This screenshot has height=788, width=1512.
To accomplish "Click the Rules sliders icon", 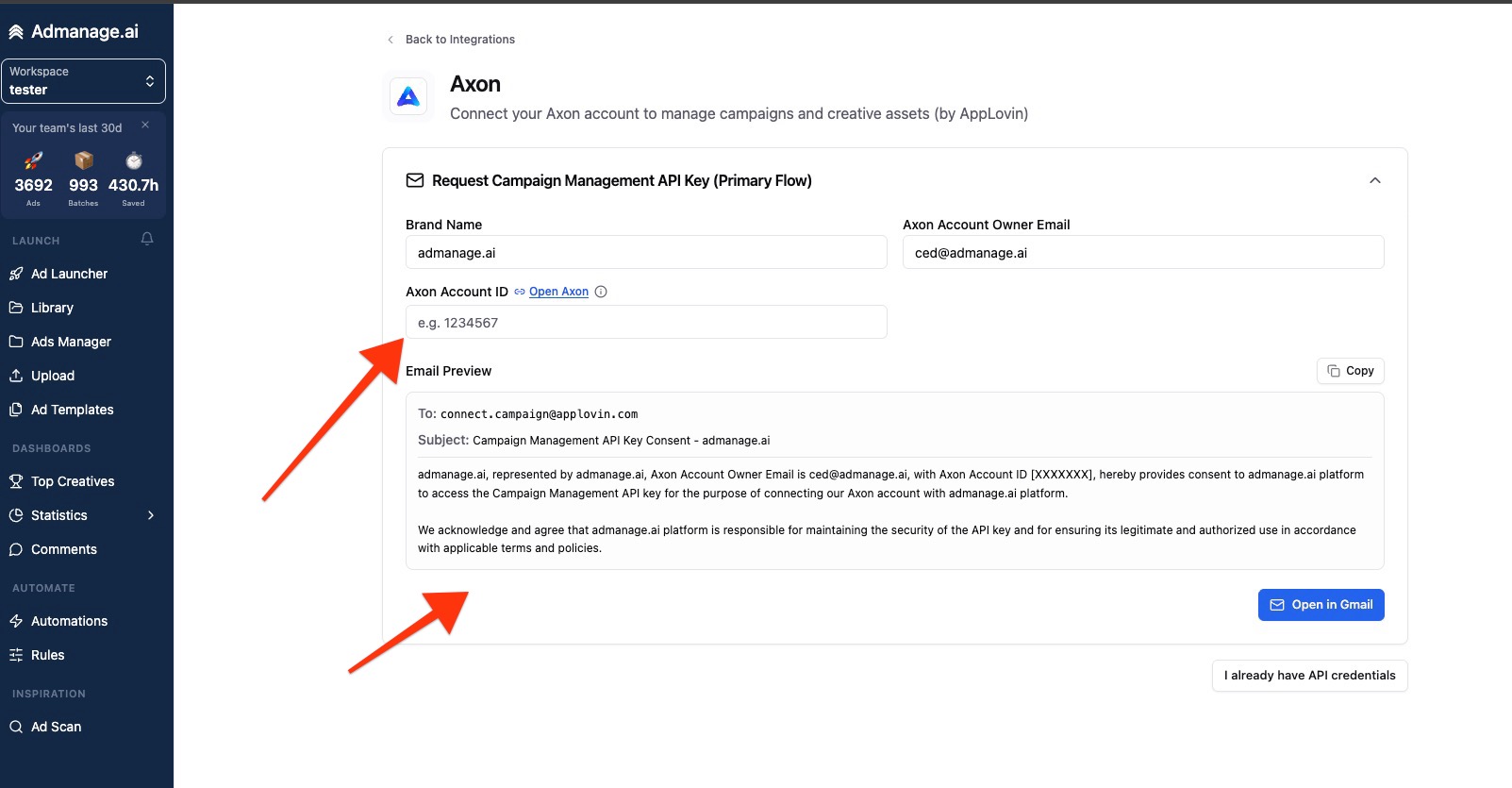I will (16, 655).
